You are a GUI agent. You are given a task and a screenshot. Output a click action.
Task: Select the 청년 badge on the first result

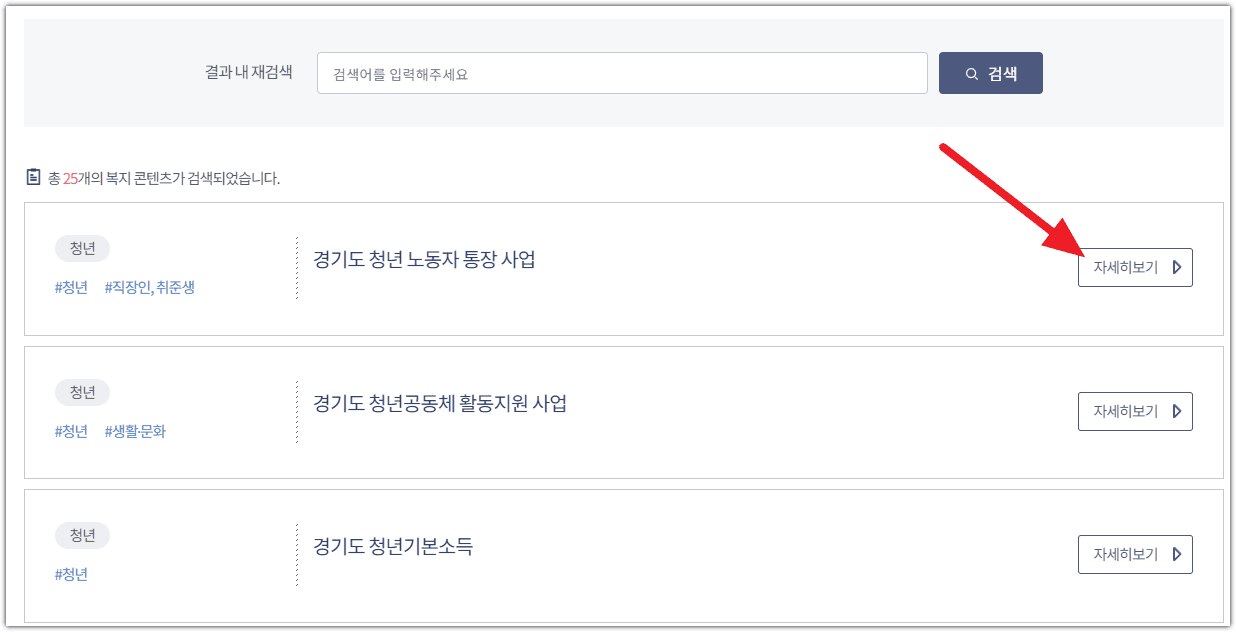83,248
